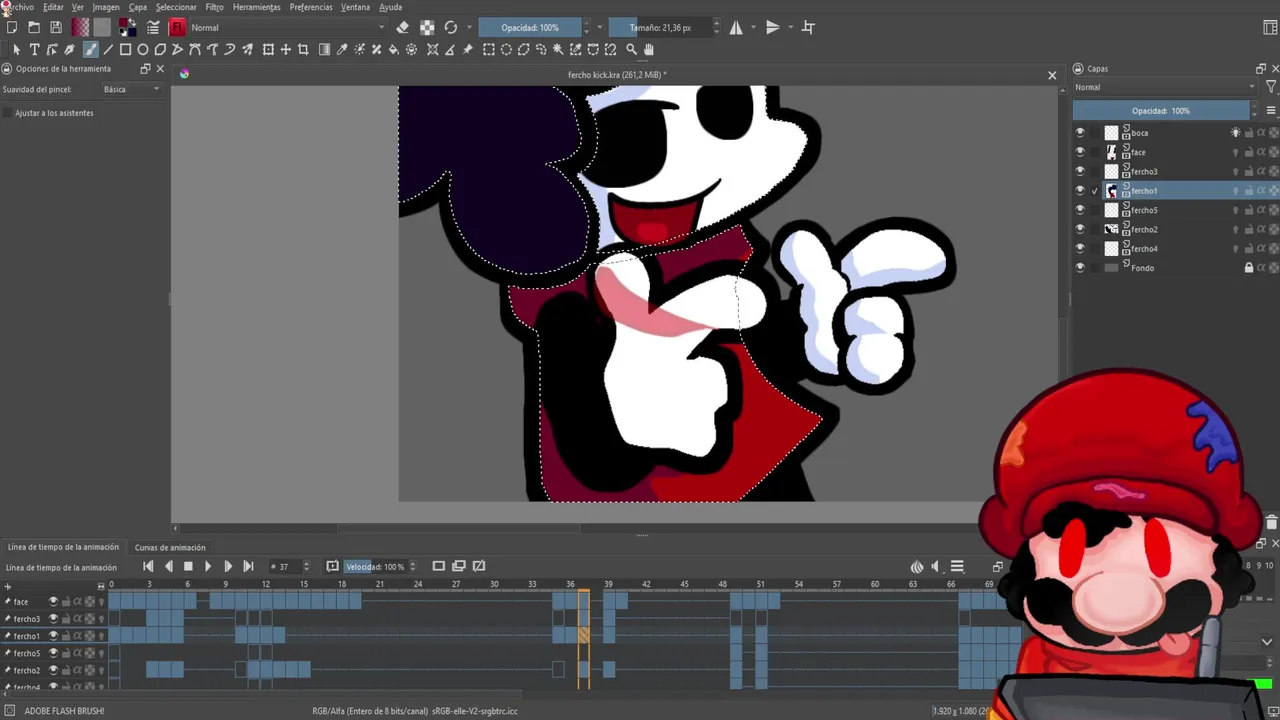Open the foreground/background color swatch

tap(128, 27)
